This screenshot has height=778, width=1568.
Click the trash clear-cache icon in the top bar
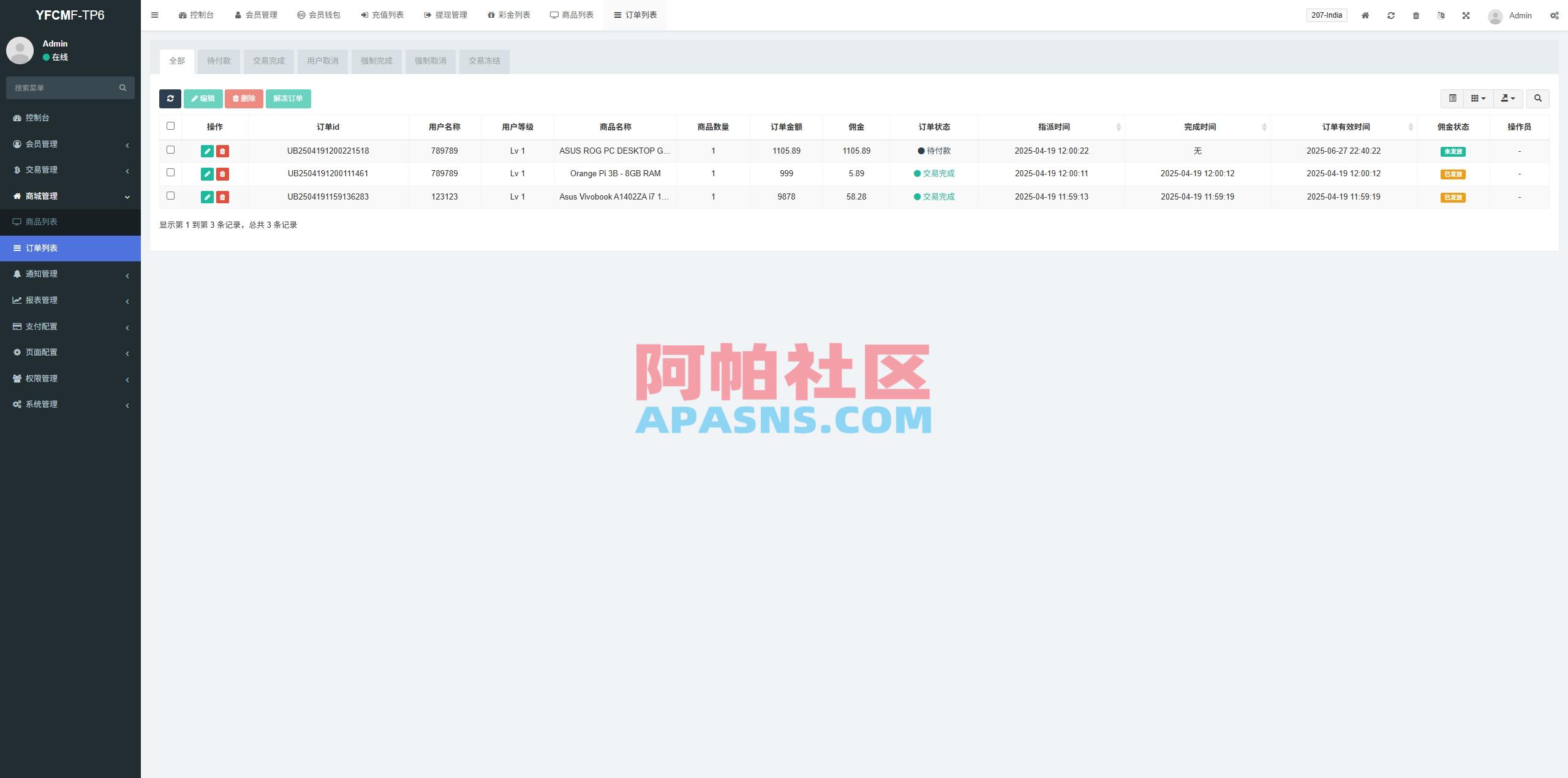tap(1415, 15)
